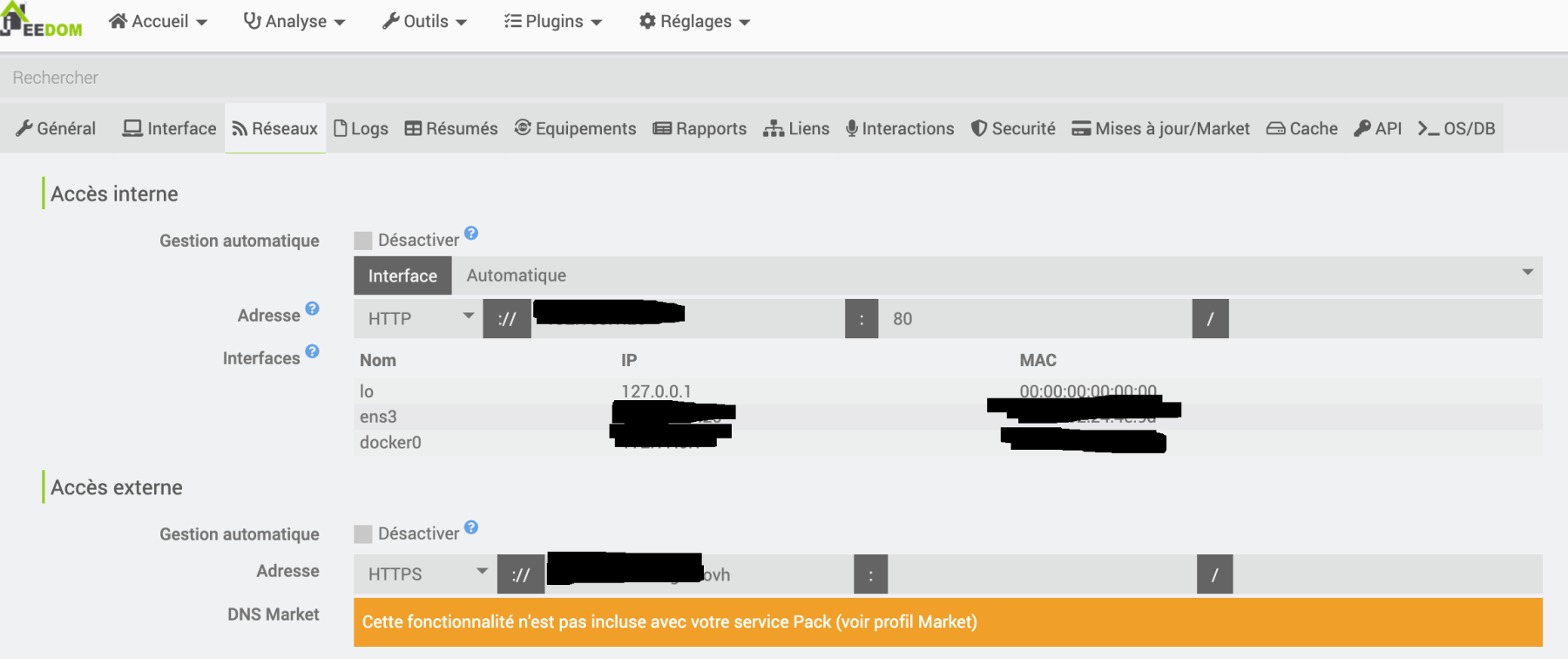Image resolution: width=1568 pixels, height=659 pixels.
Task: Click the external port field
Action: pyautogui.click(x=1043, y=574)
